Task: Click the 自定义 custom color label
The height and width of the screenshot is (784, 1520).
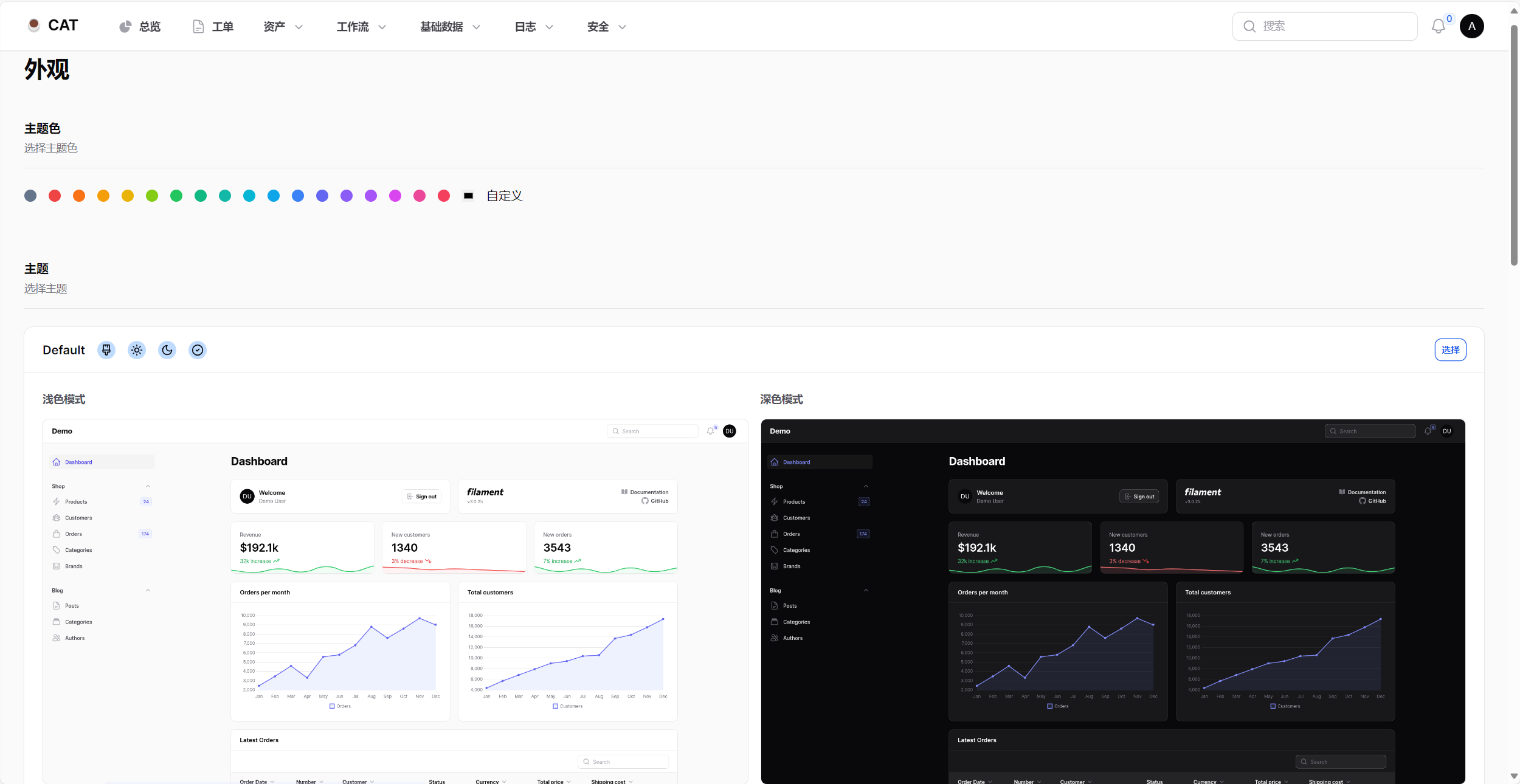Action: point(504,196)
